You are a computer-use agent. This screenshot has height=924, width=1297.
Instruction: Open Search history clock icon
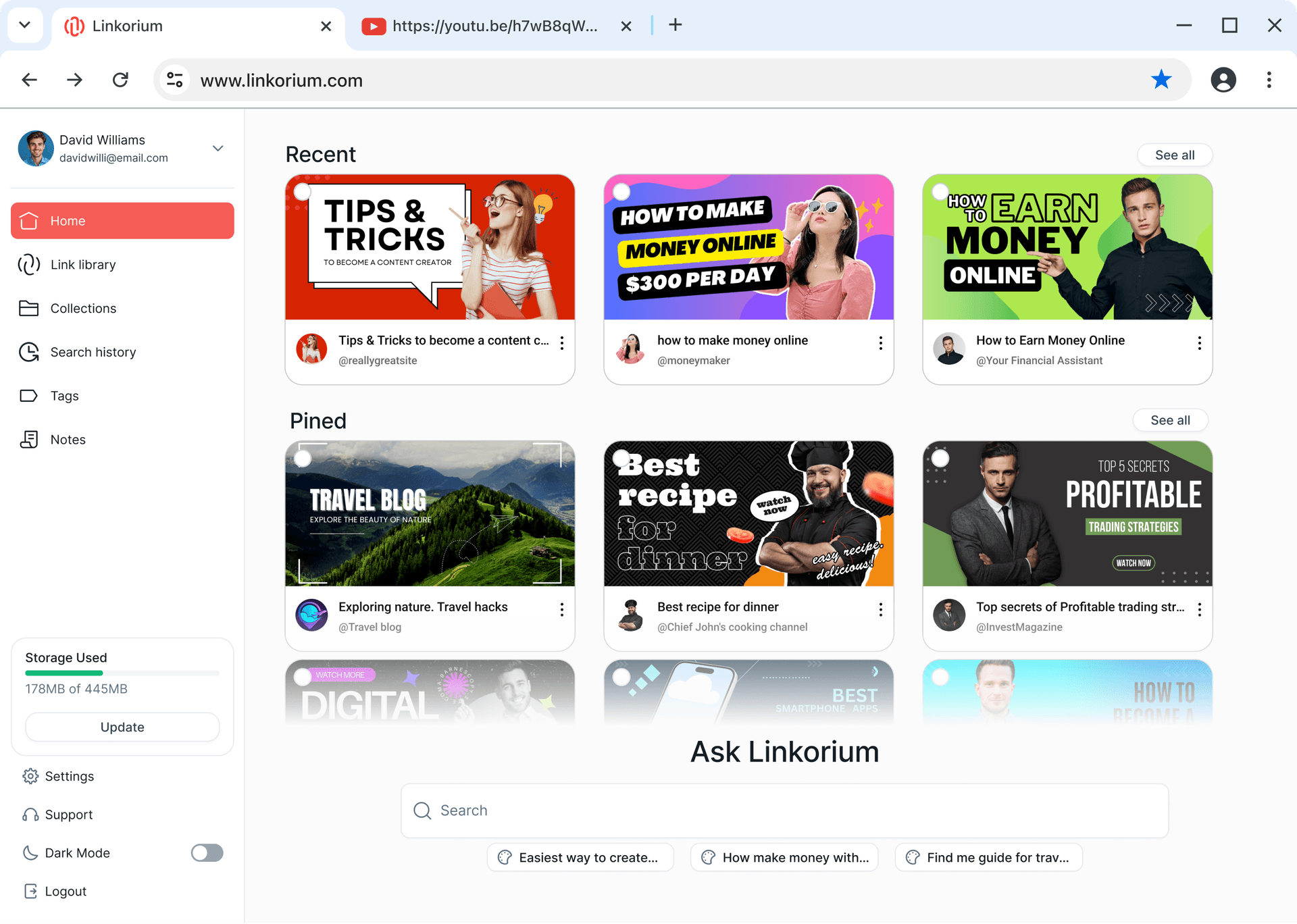click(29, 352)
